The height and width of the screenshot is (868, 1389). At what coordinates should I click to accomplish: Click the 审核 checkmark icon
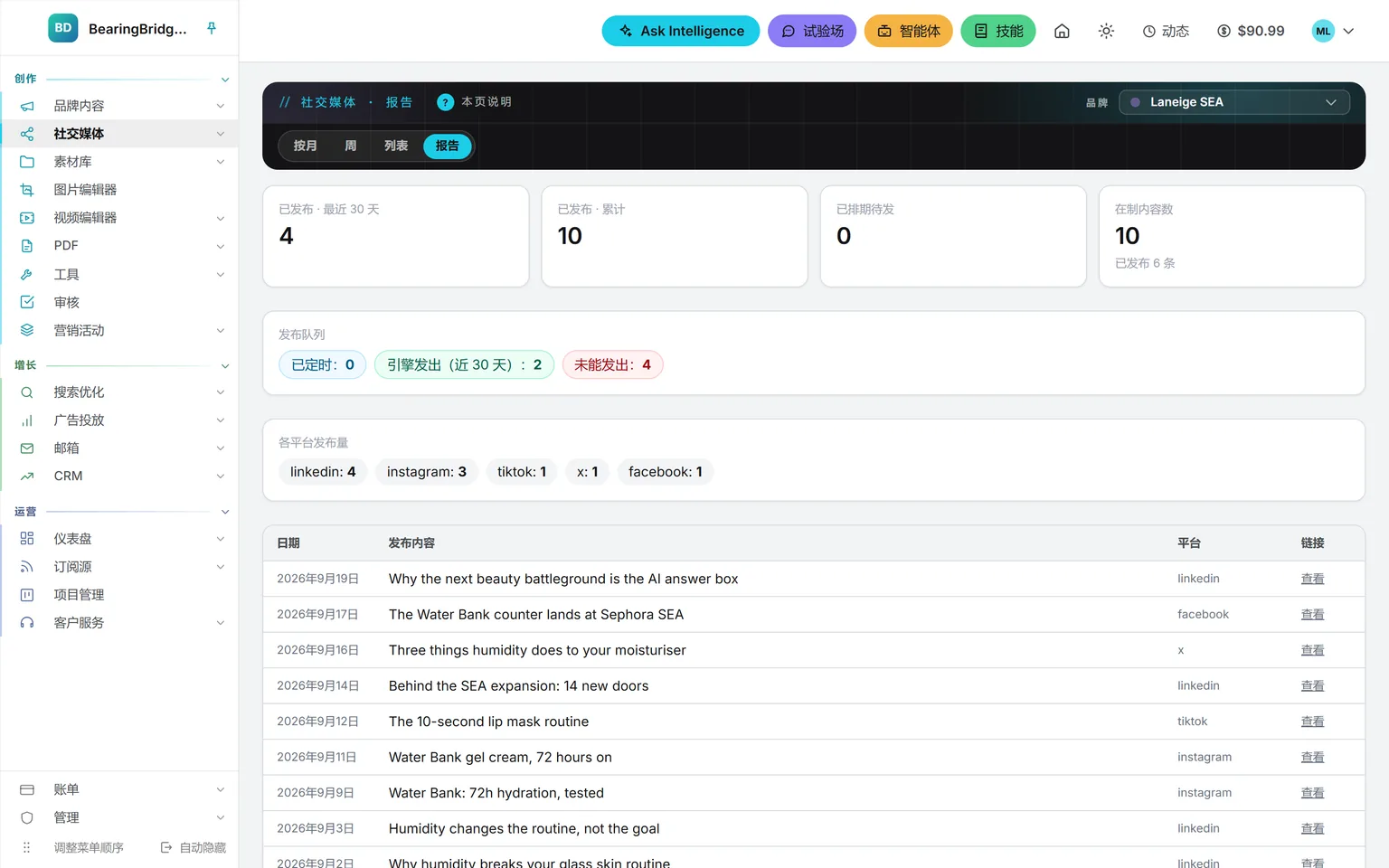tap(27, 302)
